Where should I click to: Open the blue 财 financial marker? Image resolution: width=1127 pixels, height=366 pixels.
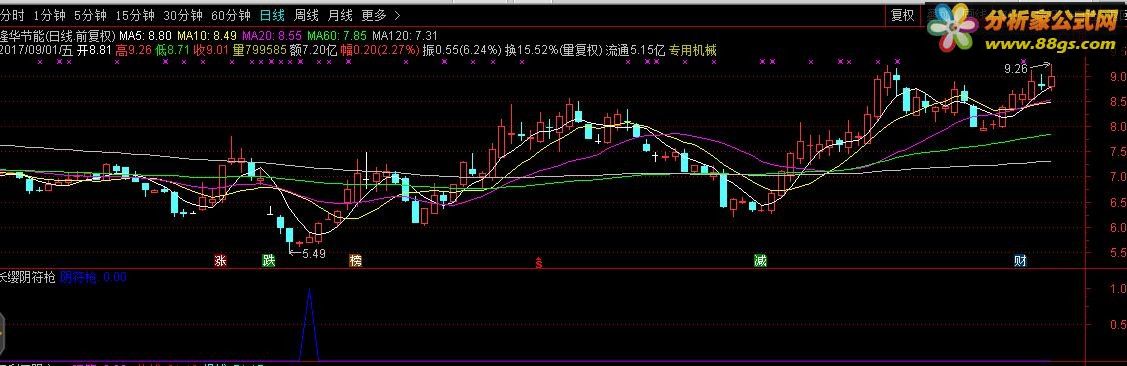pos(1020,260)
